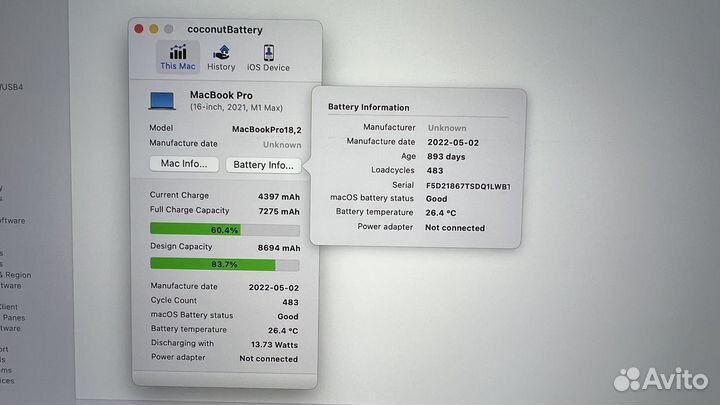Open the History tab
This screenshot has width=720, height=405.
tap(221, 58)
